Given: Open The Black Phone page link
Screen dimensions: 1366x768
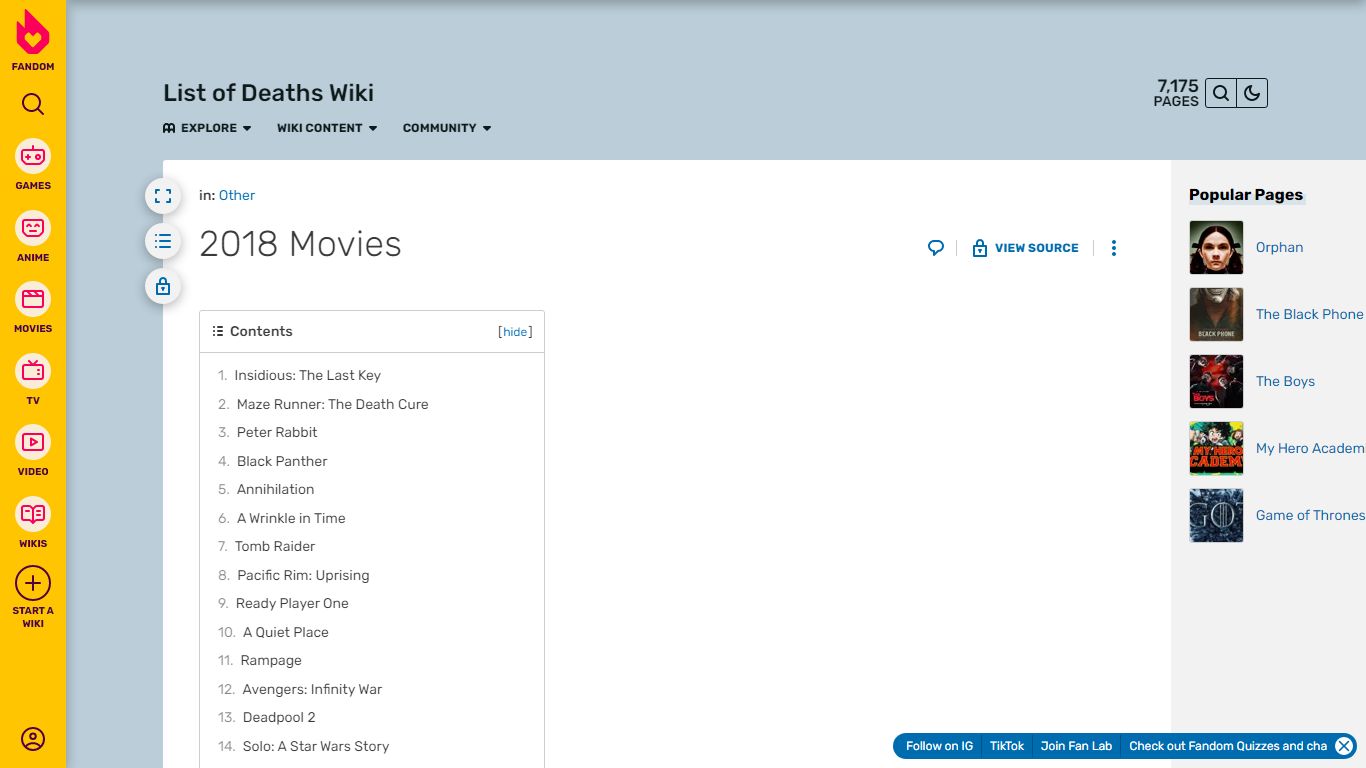Looking at the screenshot, I should (1310, 314).
